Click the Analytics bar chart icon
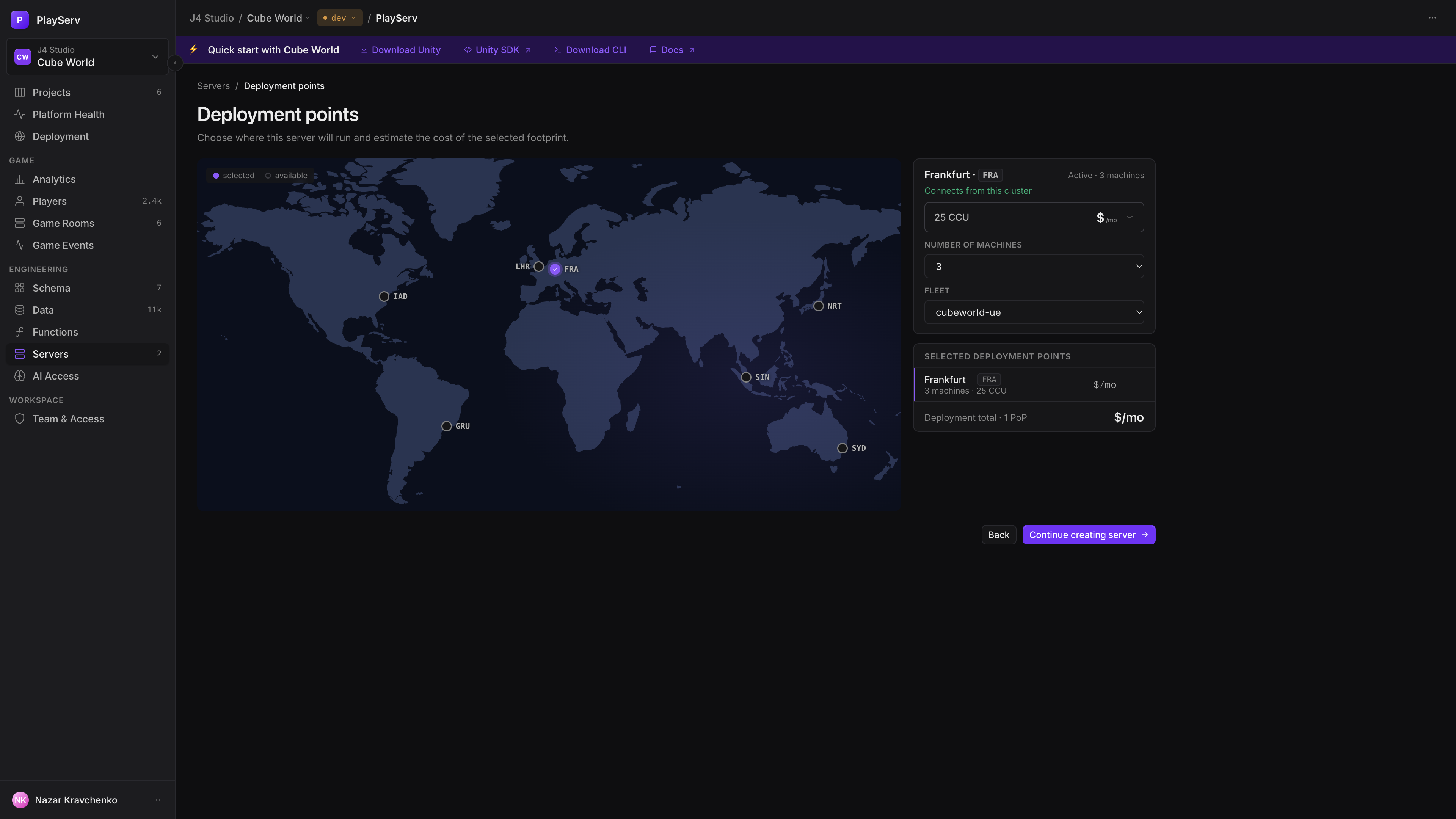 20,179
